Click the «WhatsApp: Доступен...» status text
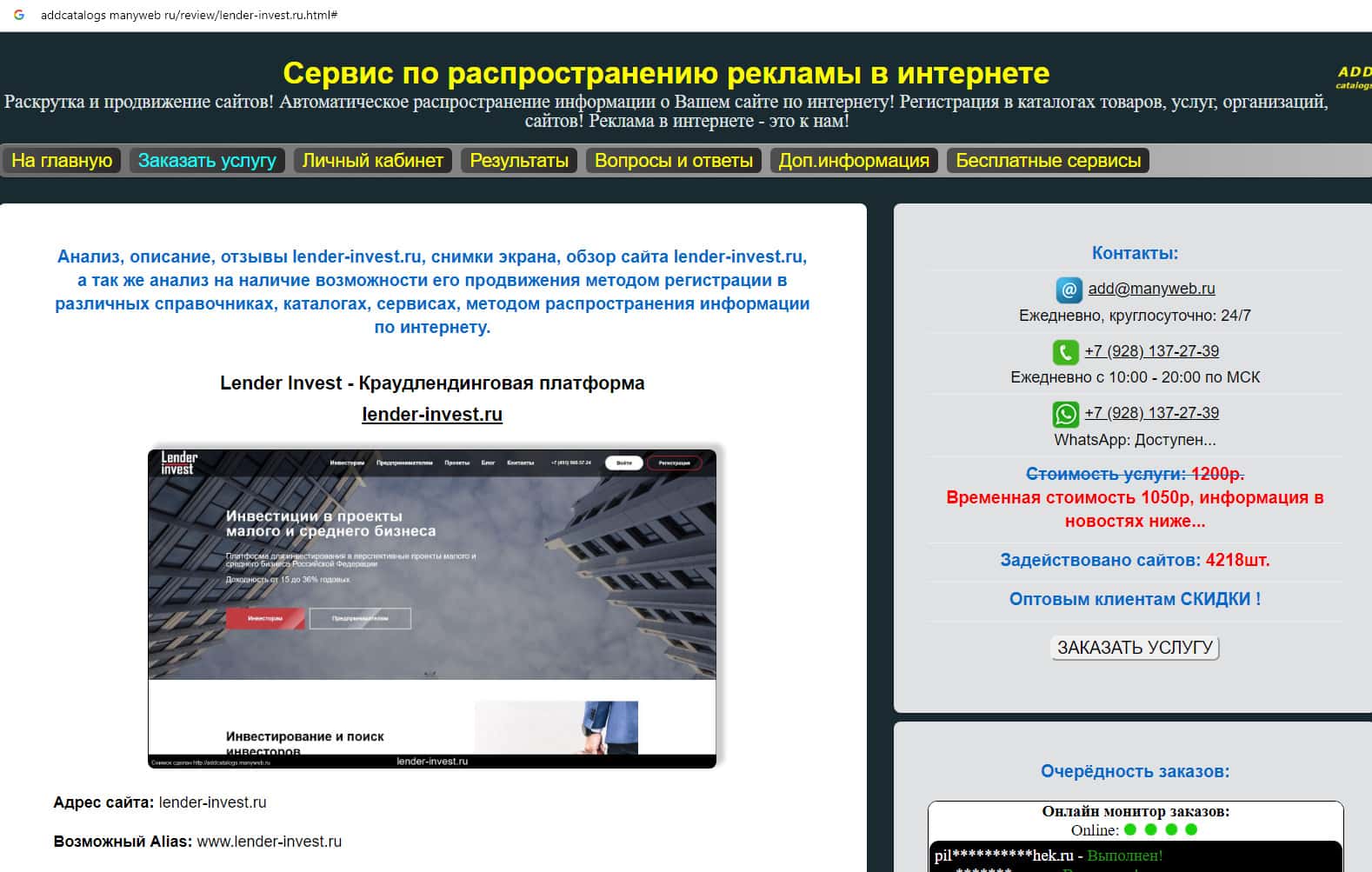This screenshot has height=872, width=1372. point(1135,440)
